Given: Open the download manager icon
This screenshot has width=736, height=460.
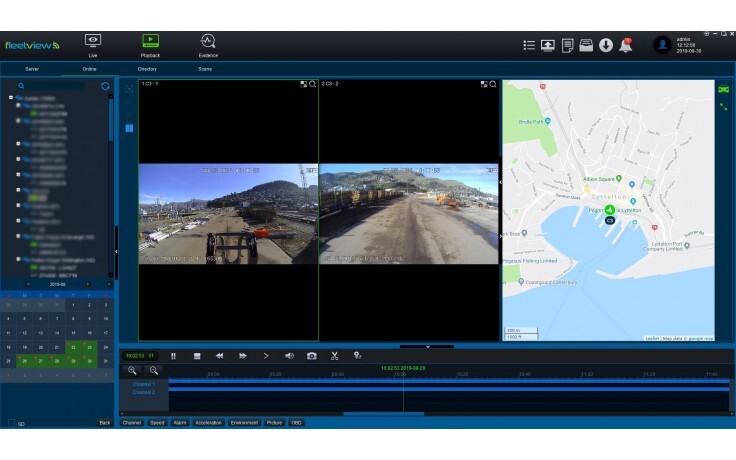Looking at the screenshot, I should [606, 45].
